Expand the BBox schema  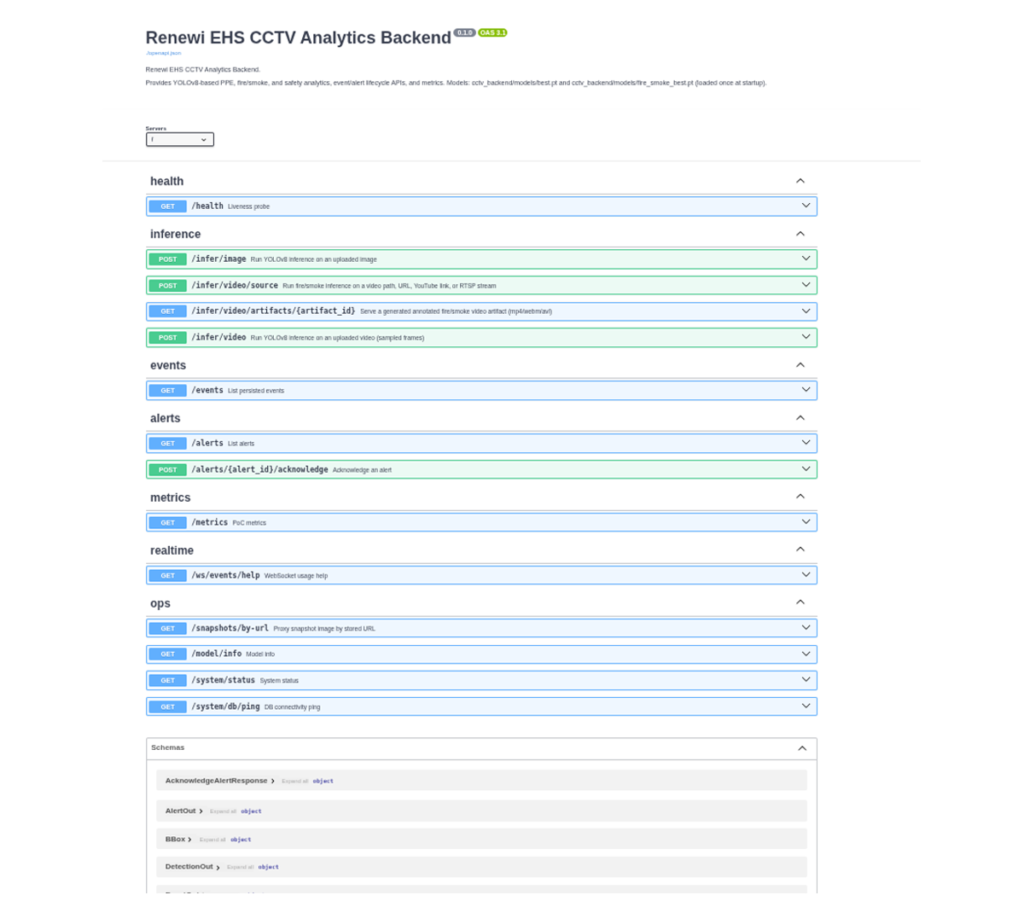tap(178, 839)
